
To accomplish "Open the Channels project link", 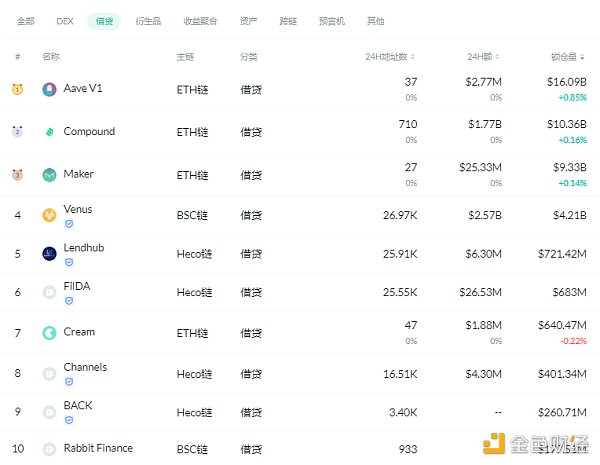I will pyautogui.click(x=85, y=367).
